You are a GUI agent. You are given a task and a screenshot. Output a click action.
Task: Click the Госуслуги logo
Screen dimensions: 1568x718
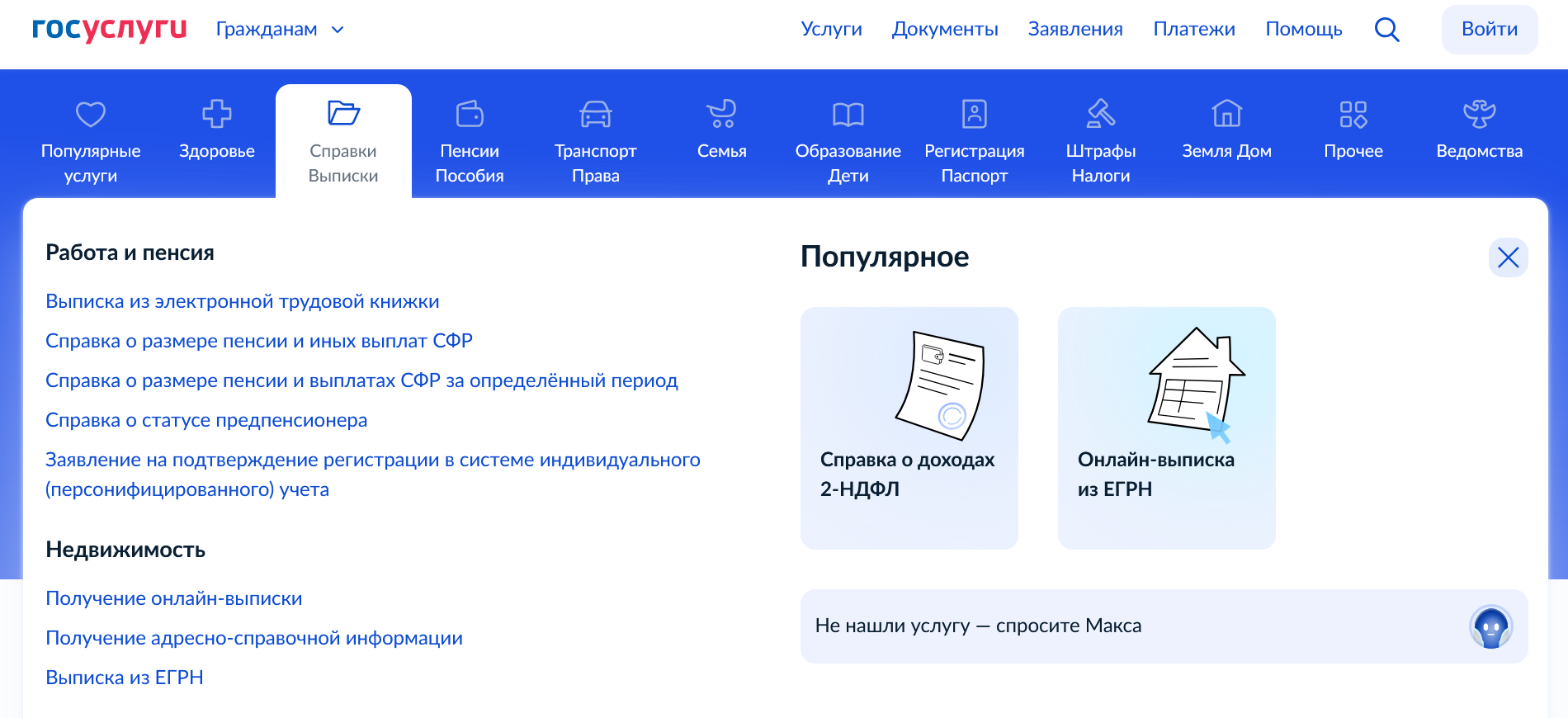point(109,29)
